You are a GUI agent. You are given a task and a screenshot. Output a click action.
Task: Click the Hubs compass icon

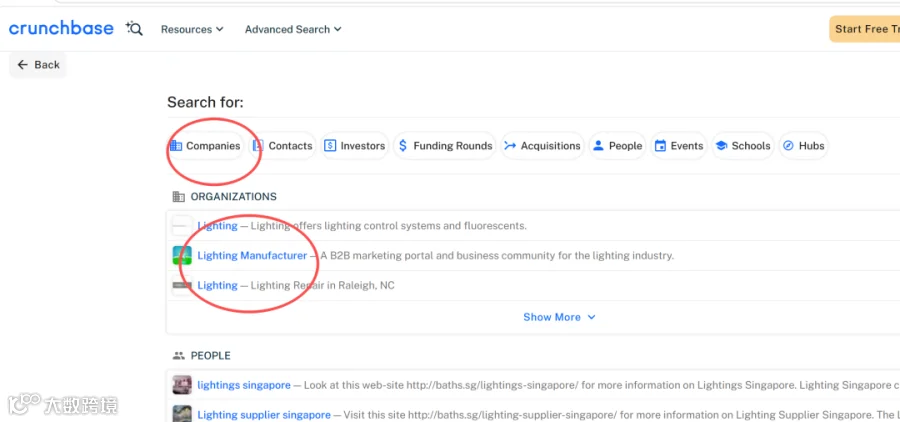789,146
